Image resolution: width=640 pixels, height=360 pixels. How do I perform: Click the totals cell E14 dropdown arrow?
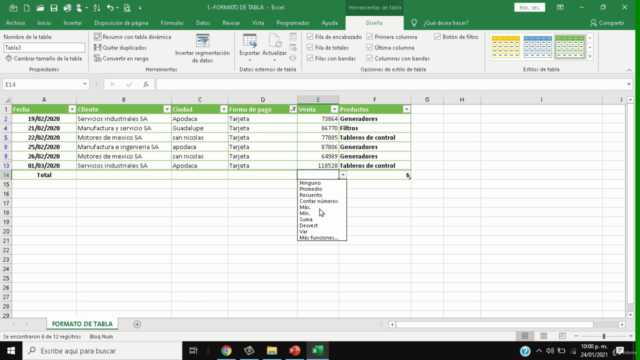pos(343,175)
